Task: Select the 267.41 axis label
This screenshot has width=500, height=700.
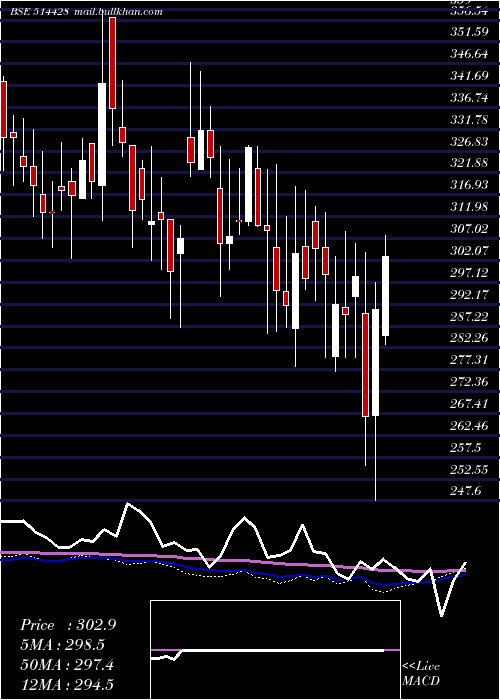Action: point(469,404)
